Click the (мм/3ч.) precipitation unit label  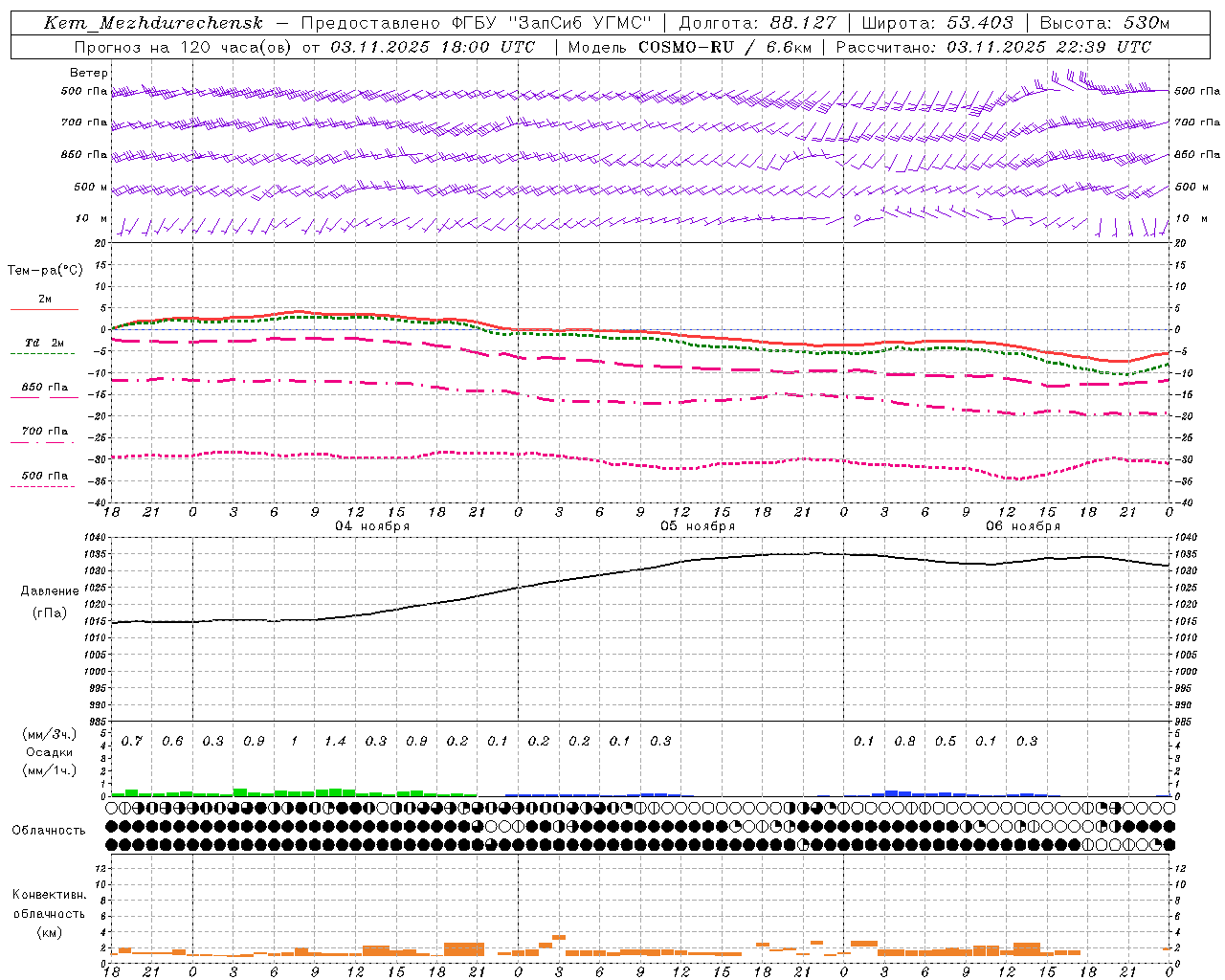[x=49, y=734]
